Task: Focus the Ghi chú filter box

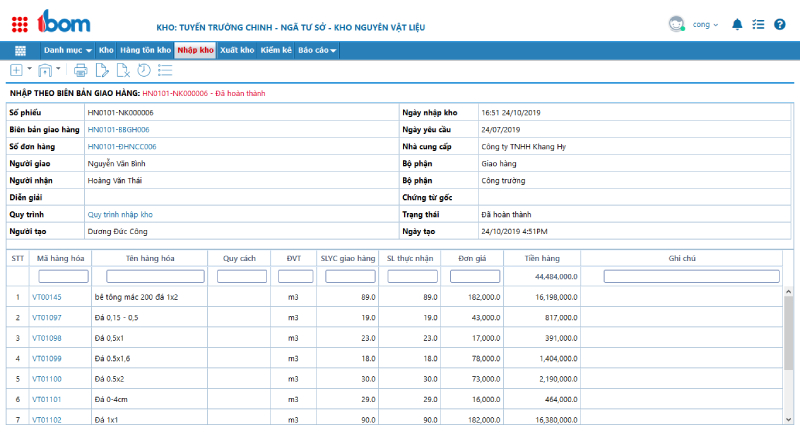Action: pyautogui.click(x=691, y=276)
